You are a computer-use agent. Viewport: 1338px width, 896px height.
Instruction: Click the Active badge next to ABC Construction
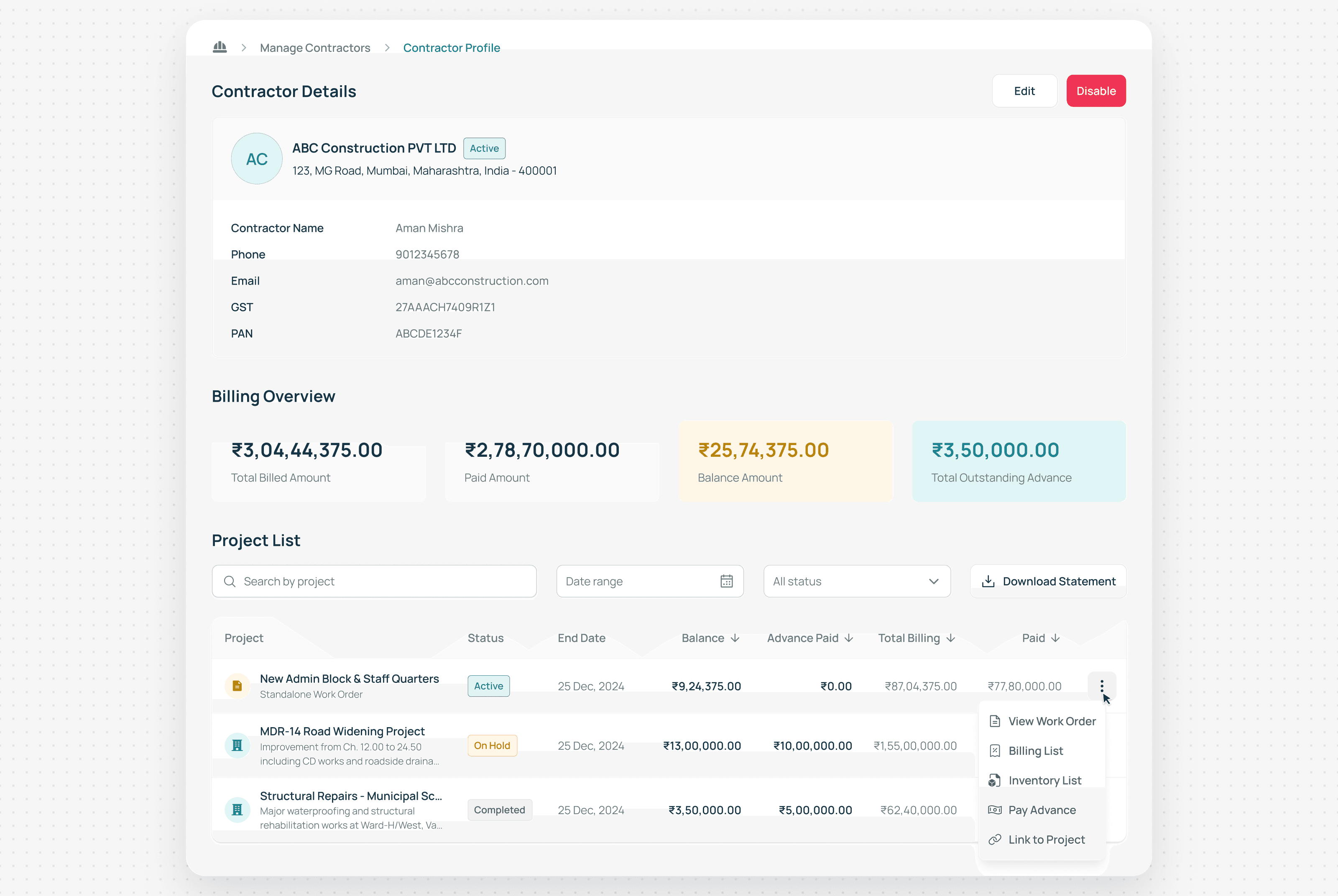click(x=484, y=148)
